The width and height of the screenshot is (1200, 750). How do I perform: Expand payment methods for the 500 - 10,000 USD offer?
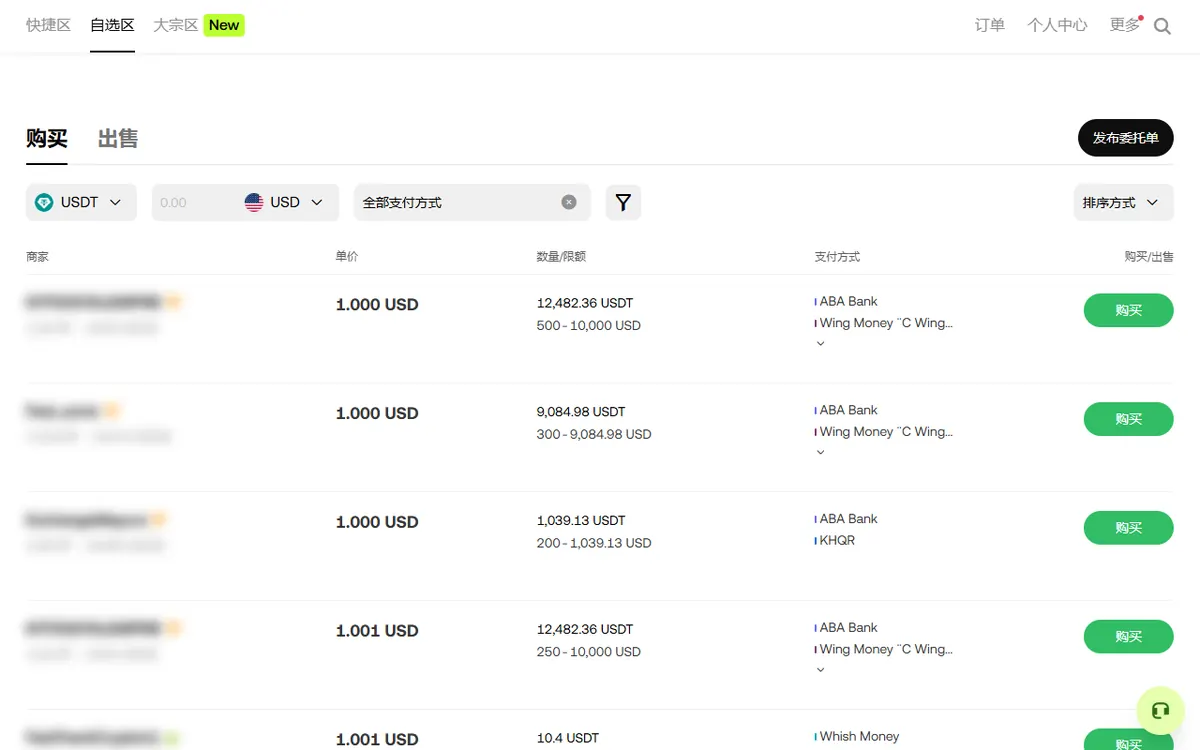pos(821,343)
